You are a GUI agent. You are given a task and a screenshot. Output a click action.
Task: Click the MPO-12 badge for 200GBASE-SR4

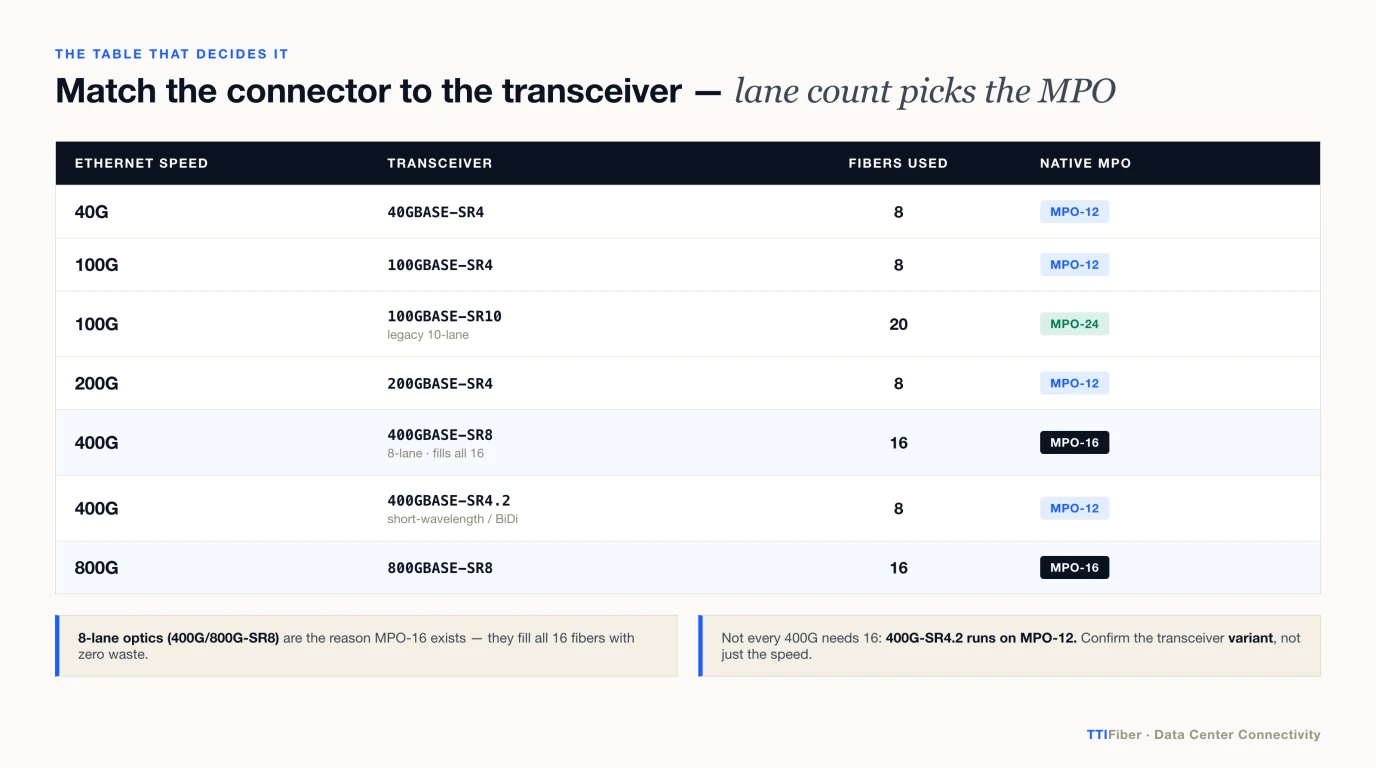click(x=1074, y=384)
